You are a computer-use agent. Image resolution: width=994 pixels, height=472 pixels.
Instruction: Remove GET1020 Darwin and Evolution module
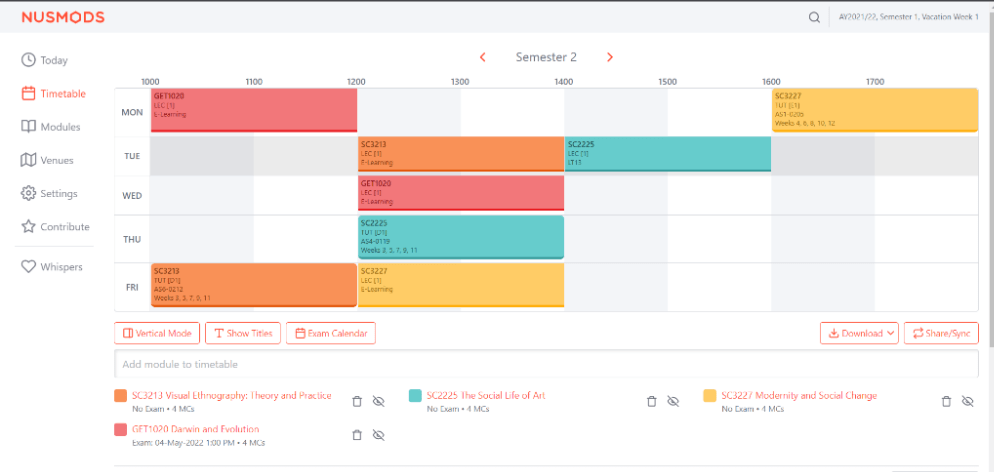tap(357, 435)
